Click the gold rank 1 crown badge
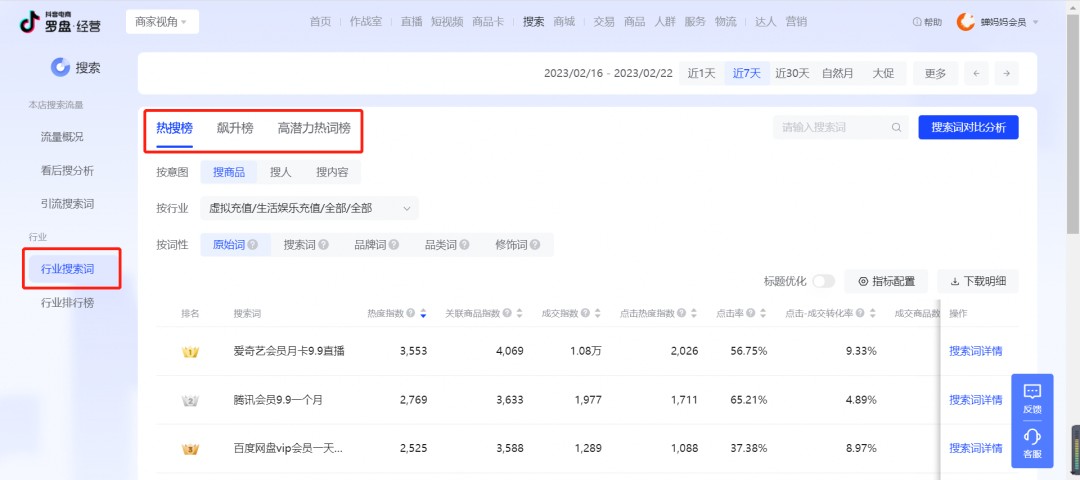This screenshot has height=480, width=1080. click(x=190, y=352)
